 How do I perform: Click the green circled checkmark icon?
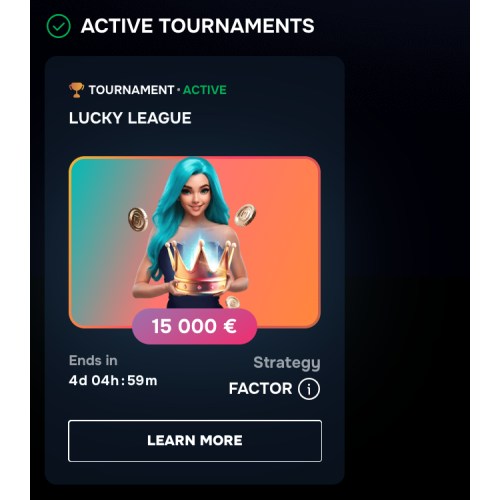(x=59, y=26)
